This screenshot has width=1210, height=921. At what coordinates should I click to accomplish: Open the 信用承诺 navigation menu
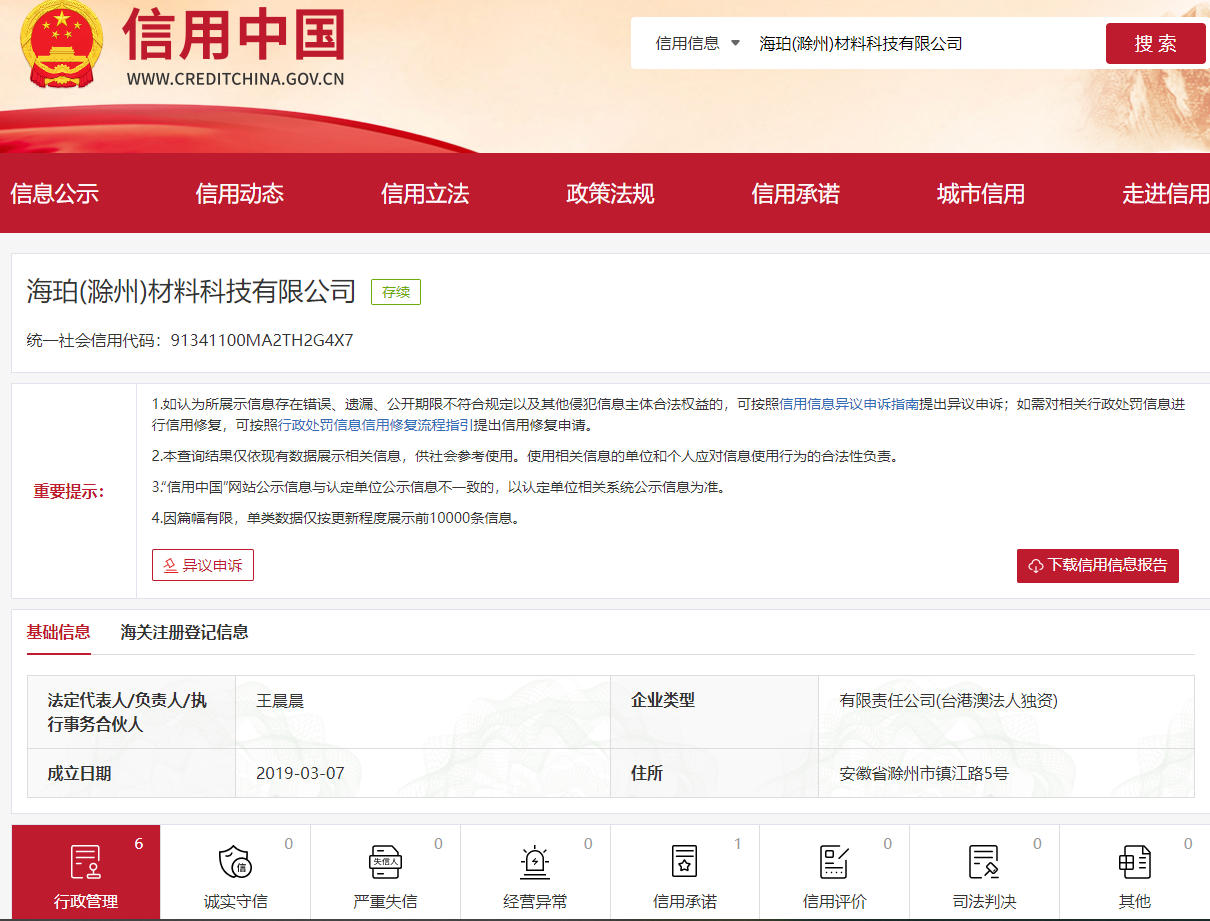[x=795, y=194]
